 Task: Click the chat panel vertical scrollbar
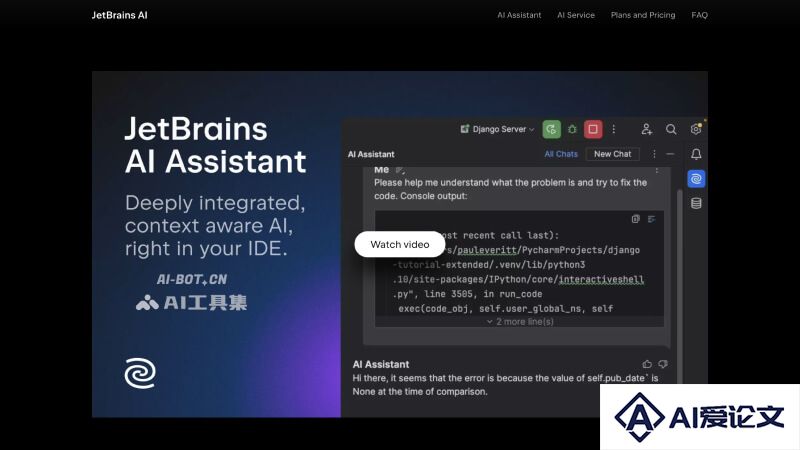(x=680, y=286)
